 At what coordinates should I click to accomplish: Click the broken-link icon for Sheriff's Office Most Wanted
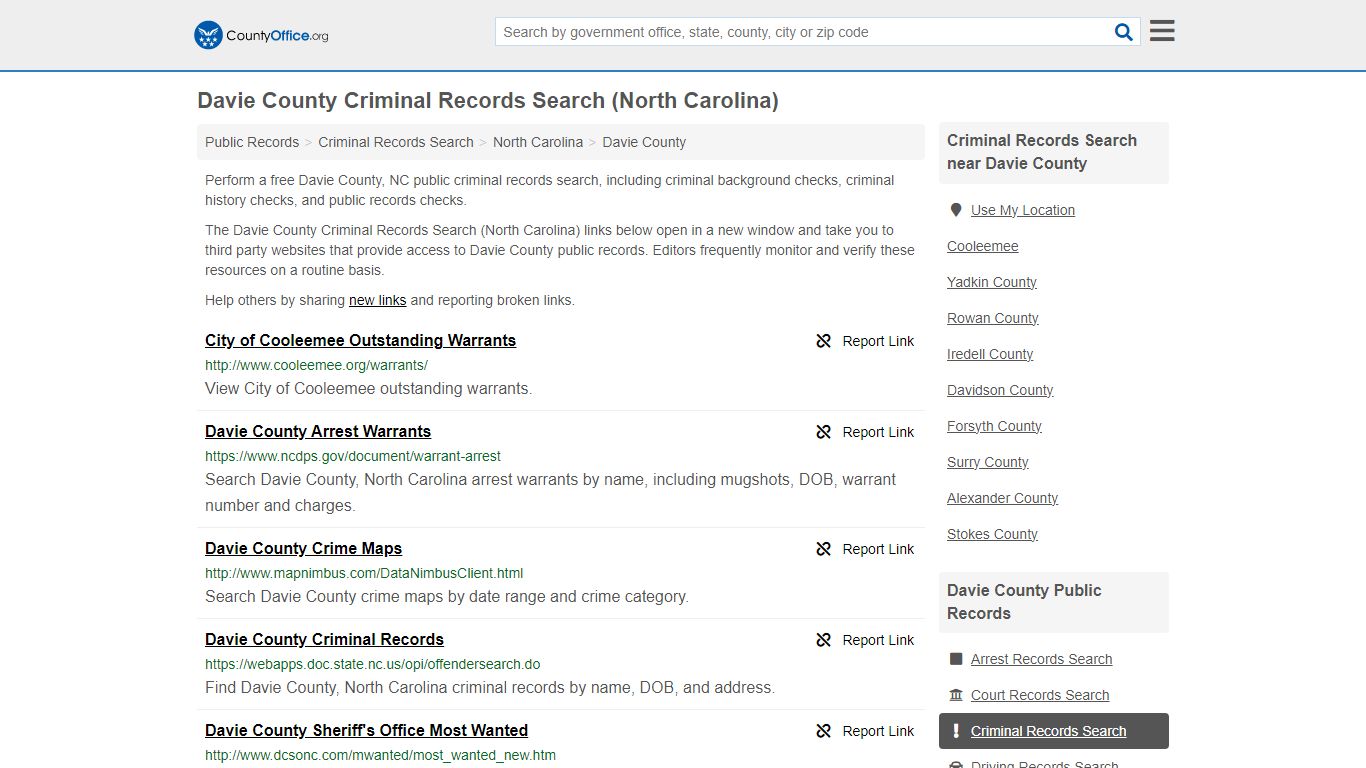(x=824, y=731)
